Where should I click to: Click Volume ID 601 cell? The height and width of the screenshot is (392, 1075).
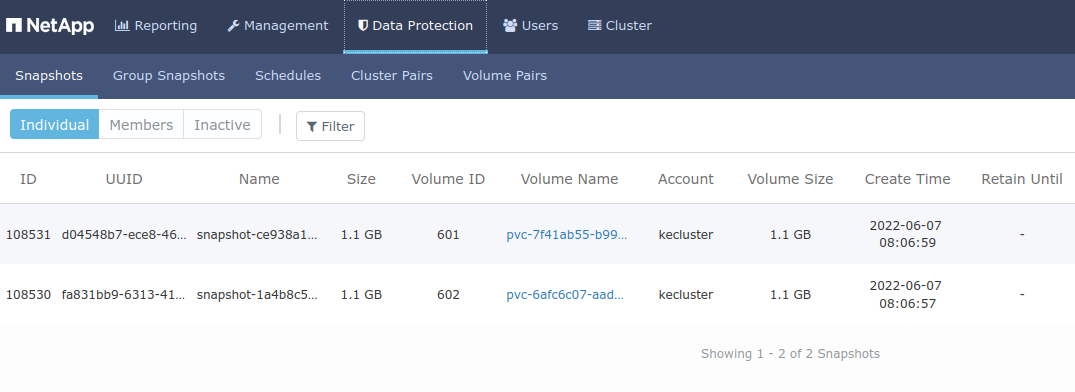[448, 234]
